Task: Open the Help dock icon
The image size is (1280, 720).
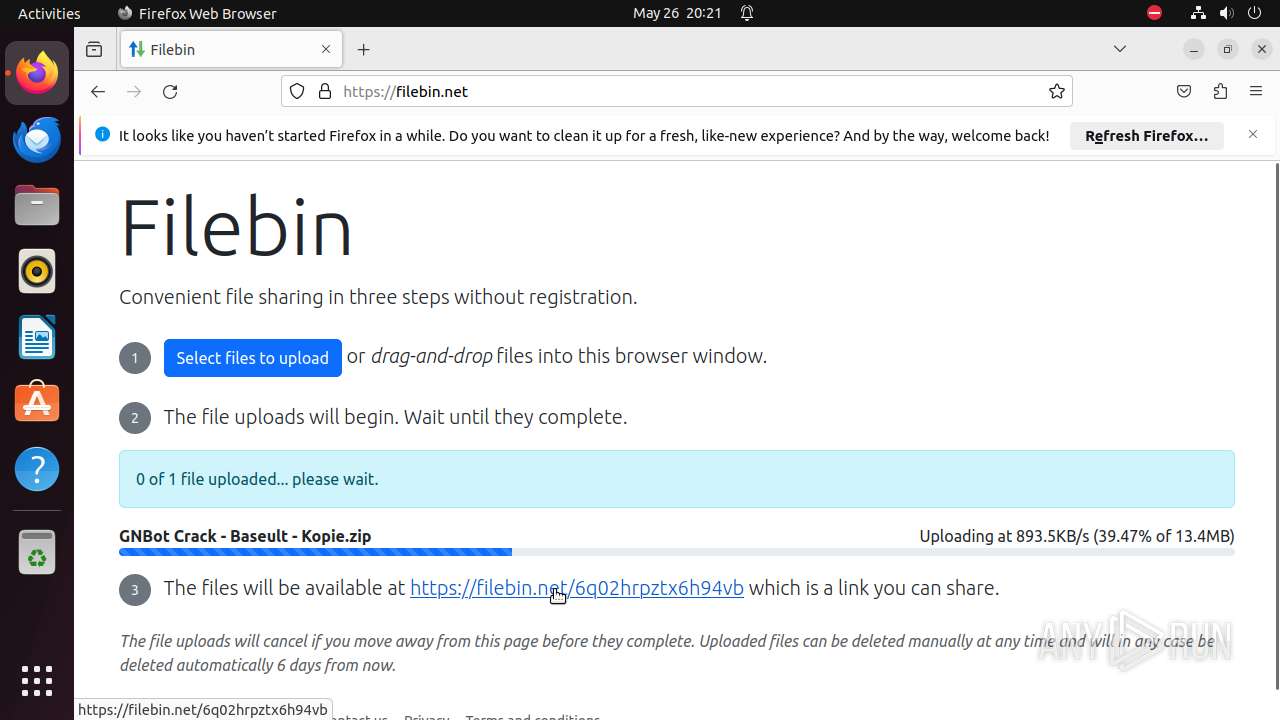Action: coord(37,469)
